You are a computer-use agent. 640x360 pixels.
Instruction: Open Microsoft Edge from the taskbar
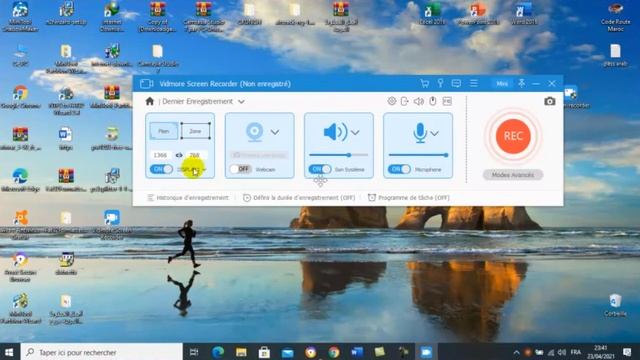pos(218,352)
